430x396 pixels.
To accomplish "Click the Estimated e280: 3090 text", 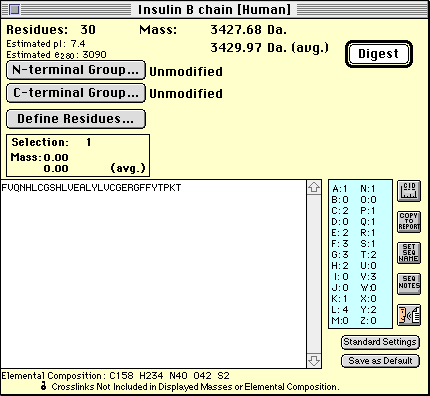I will (56, 55).
